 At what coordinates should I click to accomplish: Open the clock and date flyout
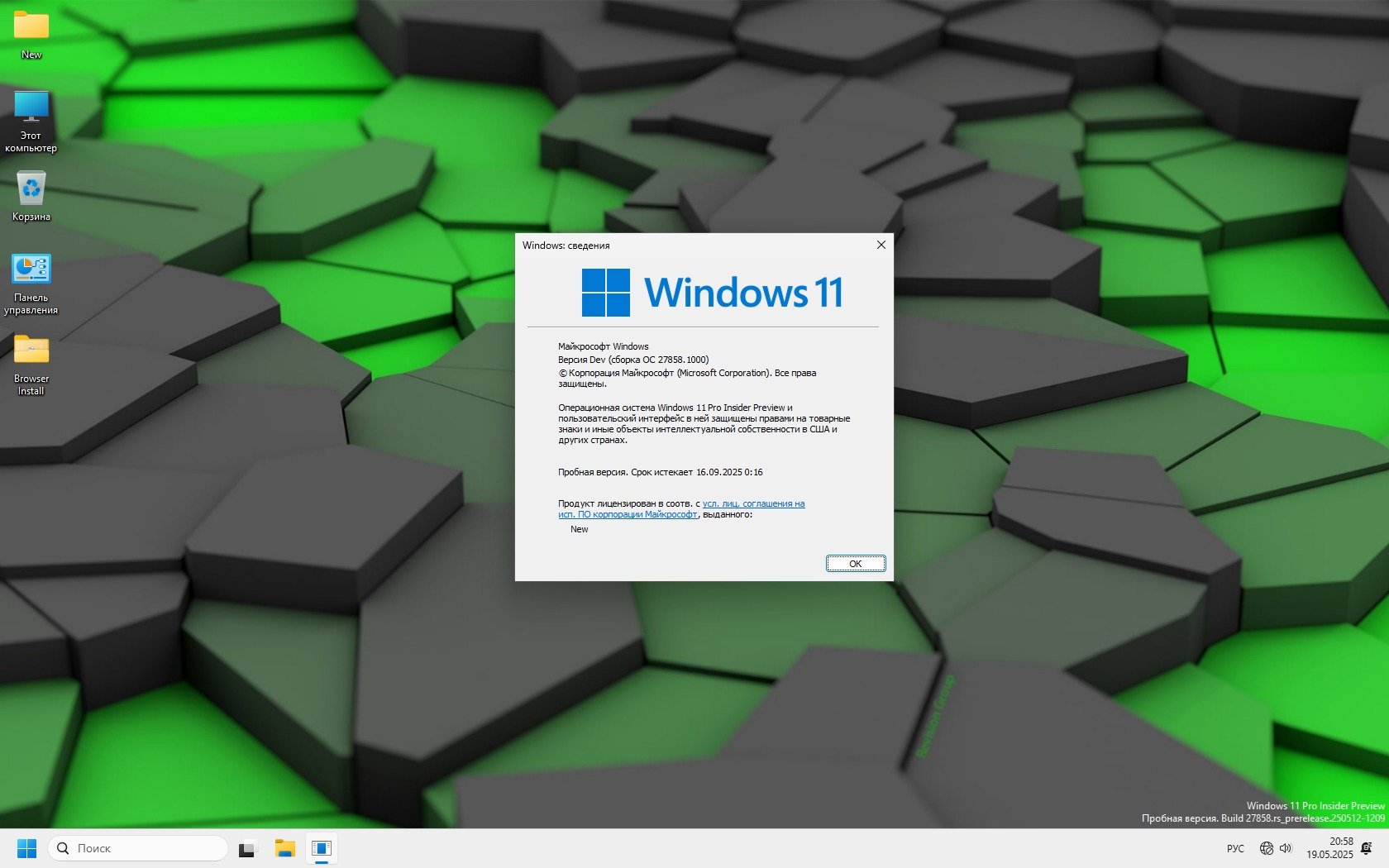pyautogui.click(x=1329, y=848)
